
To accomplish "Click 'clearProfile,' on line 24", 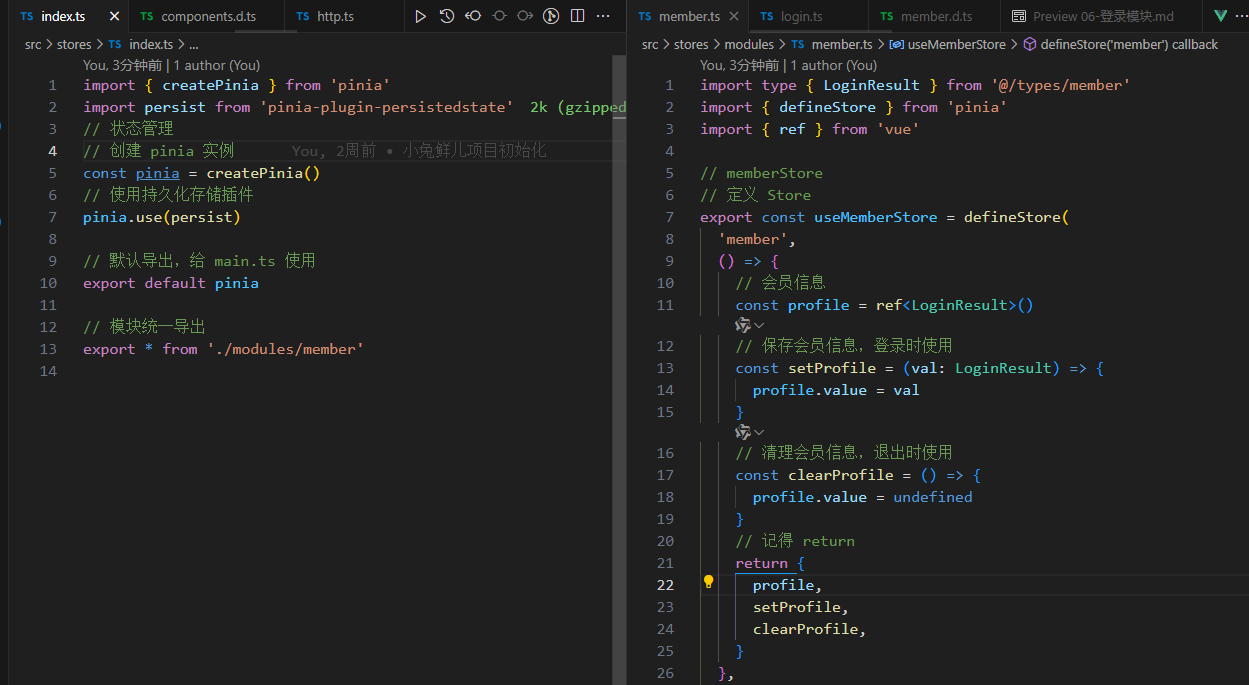I will [810, 629].
